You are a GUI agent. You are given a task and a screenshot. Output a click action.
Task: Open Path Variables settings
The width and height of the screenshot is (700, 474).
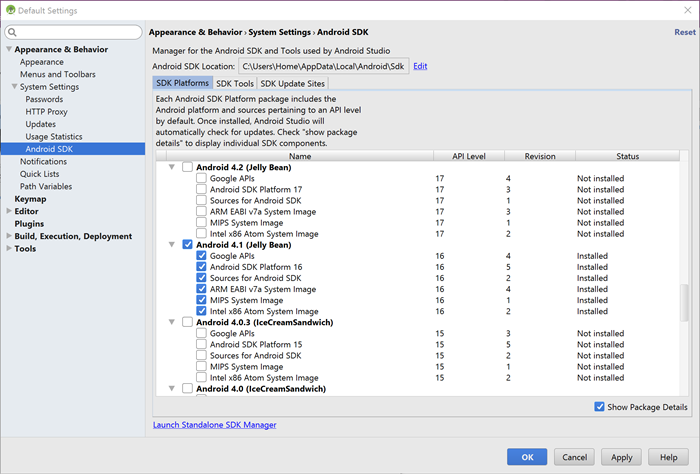46,187
